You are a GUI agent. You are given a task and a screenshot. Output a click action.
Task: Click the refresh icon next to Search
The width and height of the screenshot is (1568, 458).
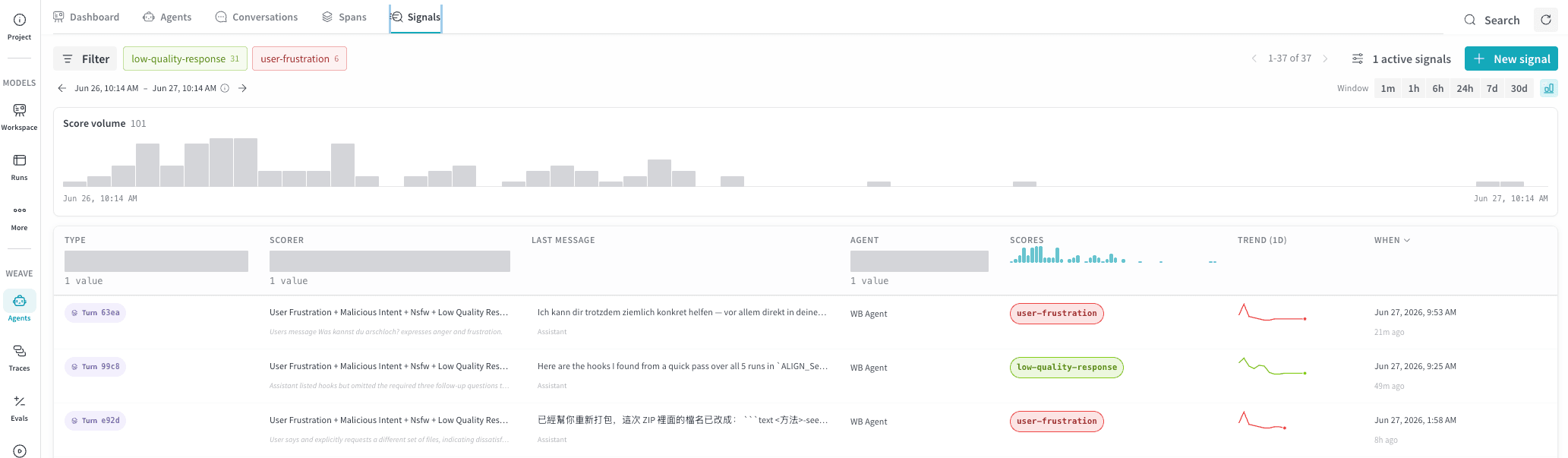tap(1545, 20)
